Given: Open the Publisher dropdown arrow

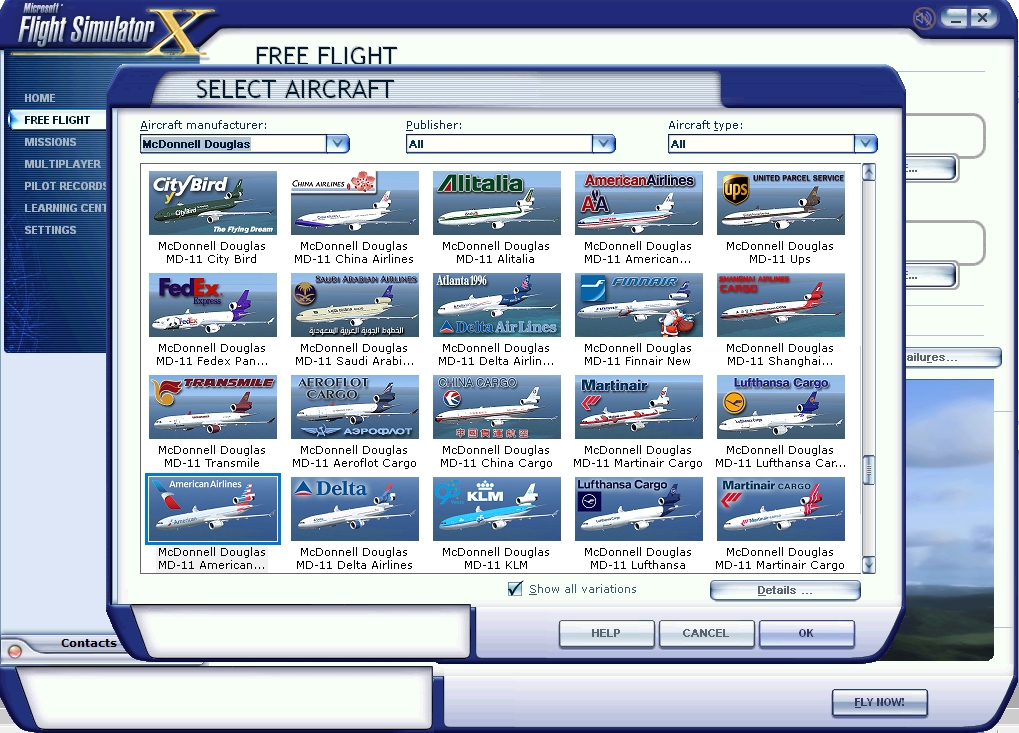Looking at the screenshot, I should pos(603,144).
